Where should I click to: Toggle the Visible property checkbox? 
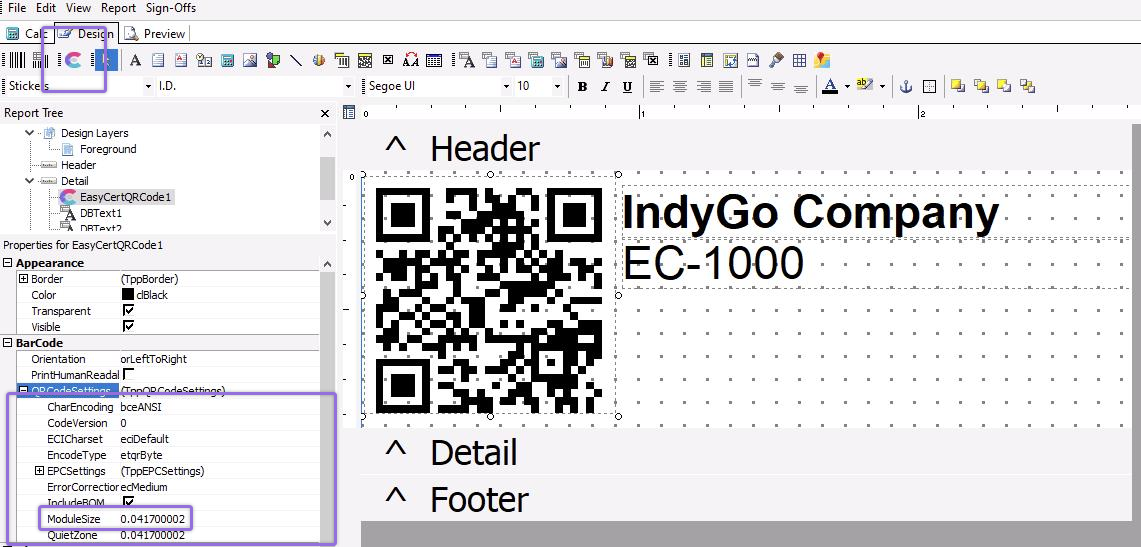click(128, 327)
